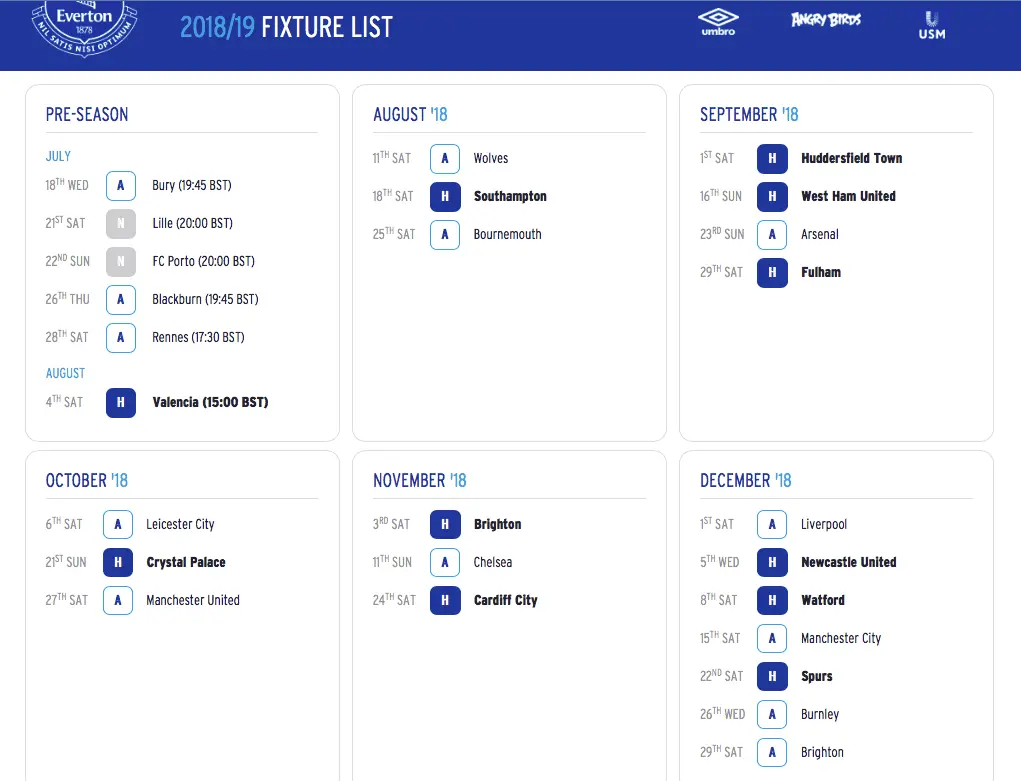Open the Crystal Palace fixture
The height and width of the screenshot is (781, 1021).
tap(186, 562)
